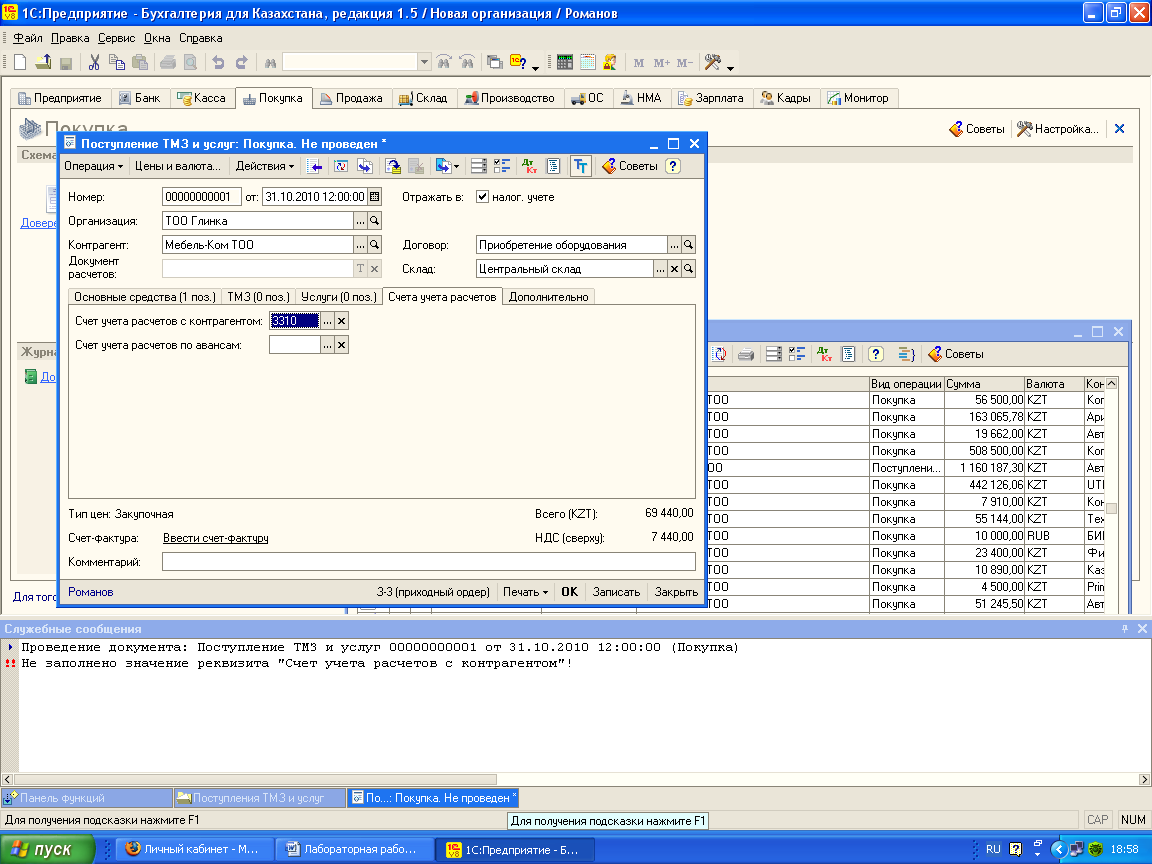Click the Закрыть button
This screenshot has height=864, width=1152.
pos(676,592)
